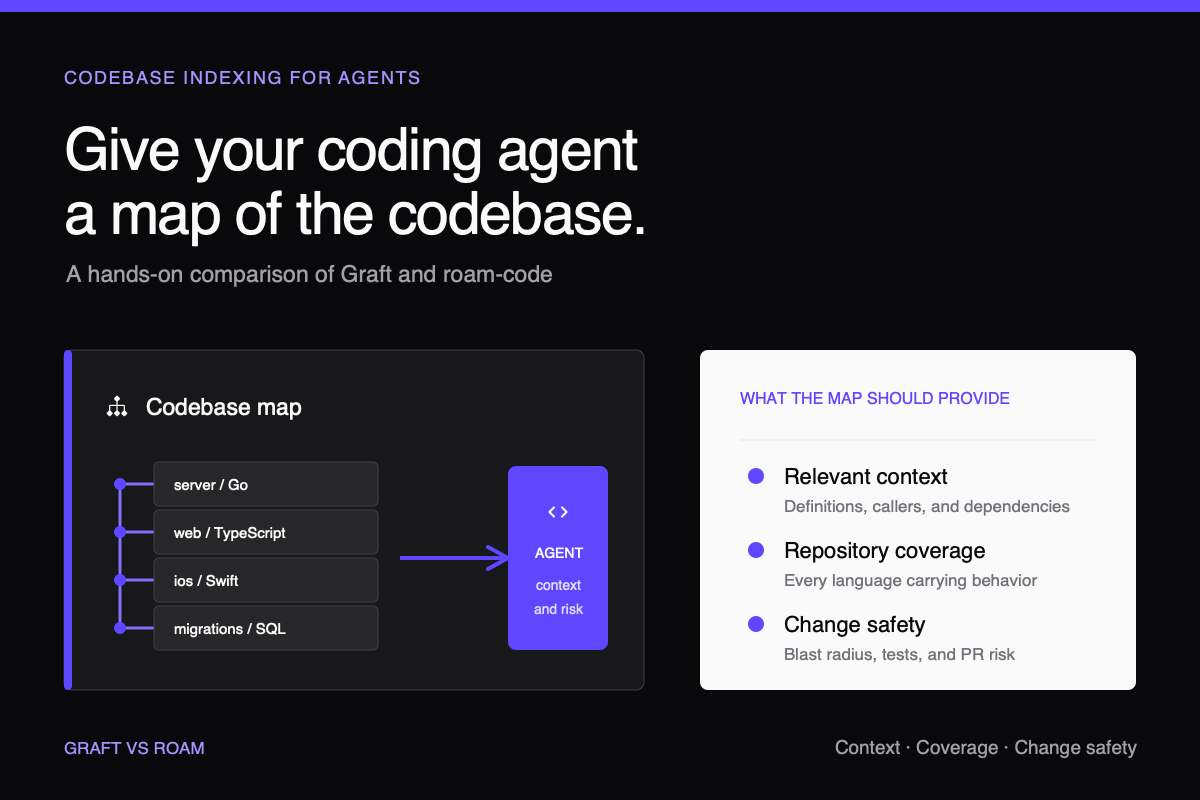Click 'Definitions, callers, and dependencies' text
1200x800 pixels.
(x=927, y=507)
